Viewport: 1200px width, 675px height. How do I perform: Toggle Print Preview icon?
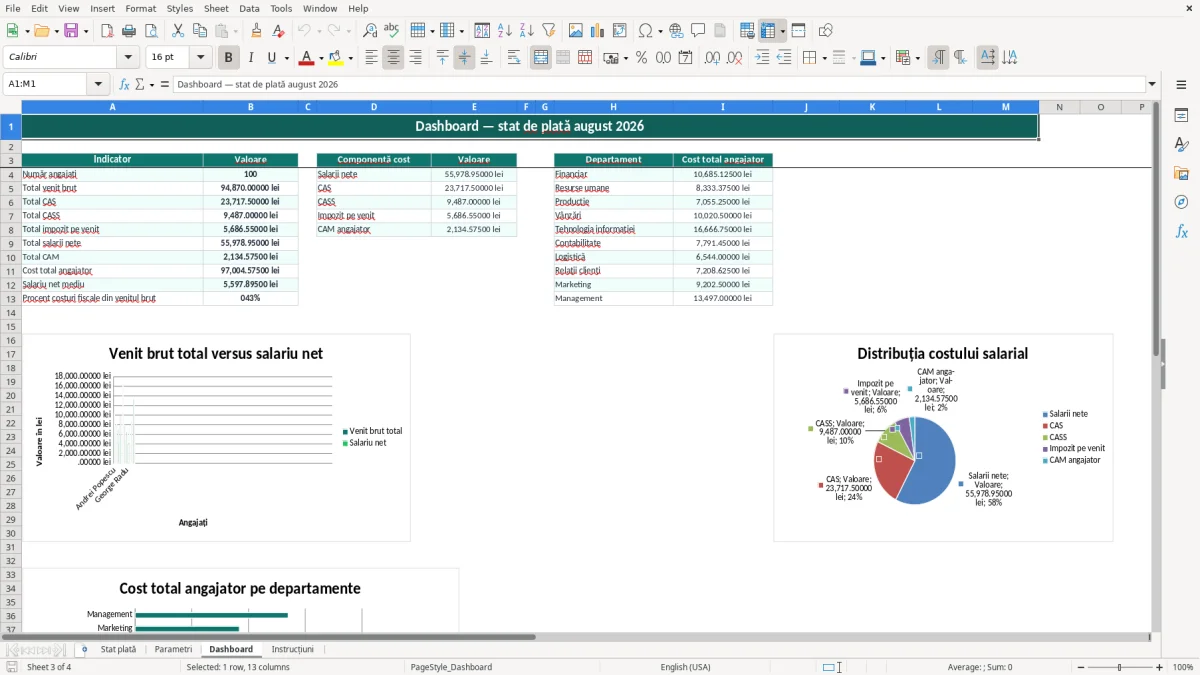(151, 31)
